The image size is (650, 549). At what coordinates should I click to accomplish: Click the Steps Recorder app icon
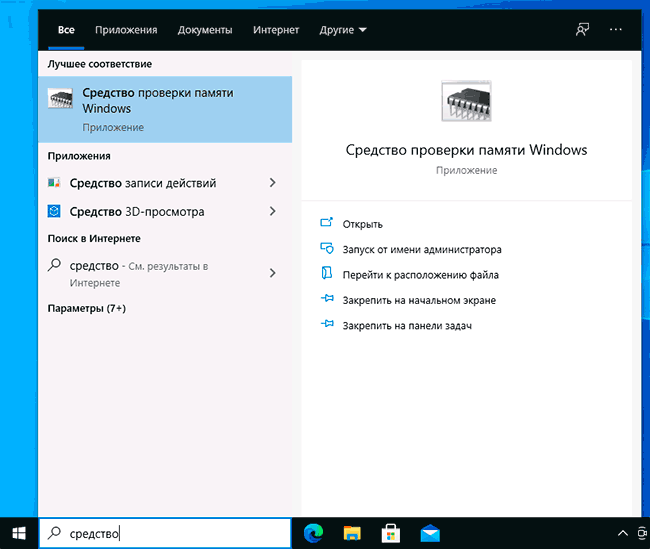point(54,182)
